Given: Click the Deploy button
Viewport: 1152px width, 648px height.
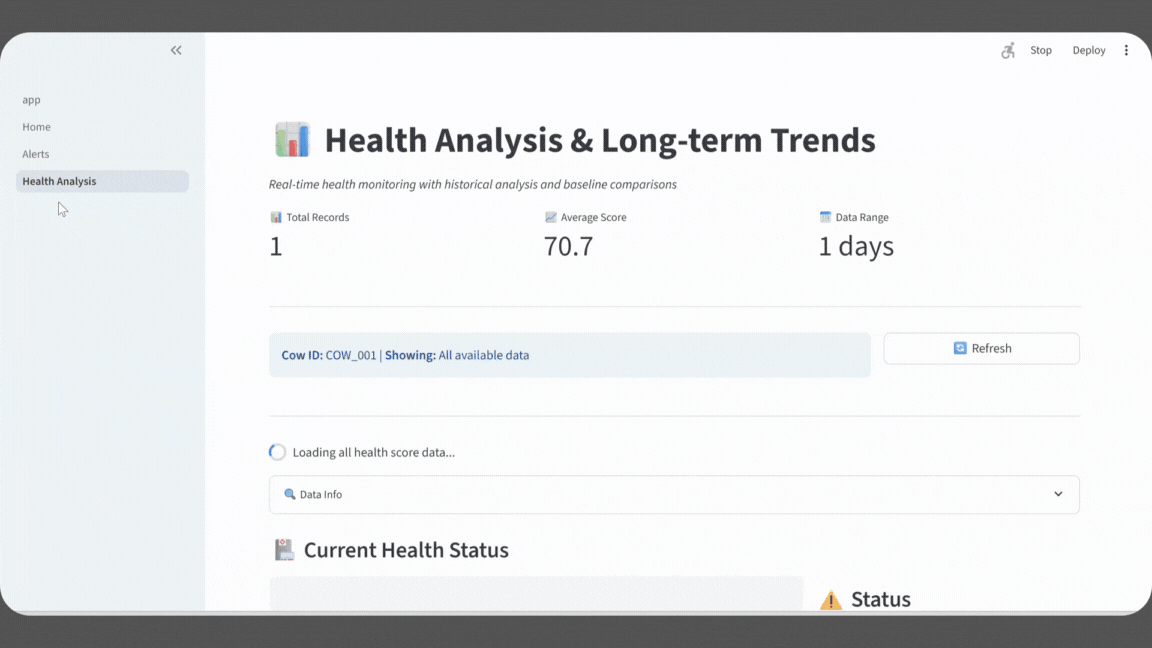Looking at the screenshot, I should pyautogui.click(x=1088, y=50).
